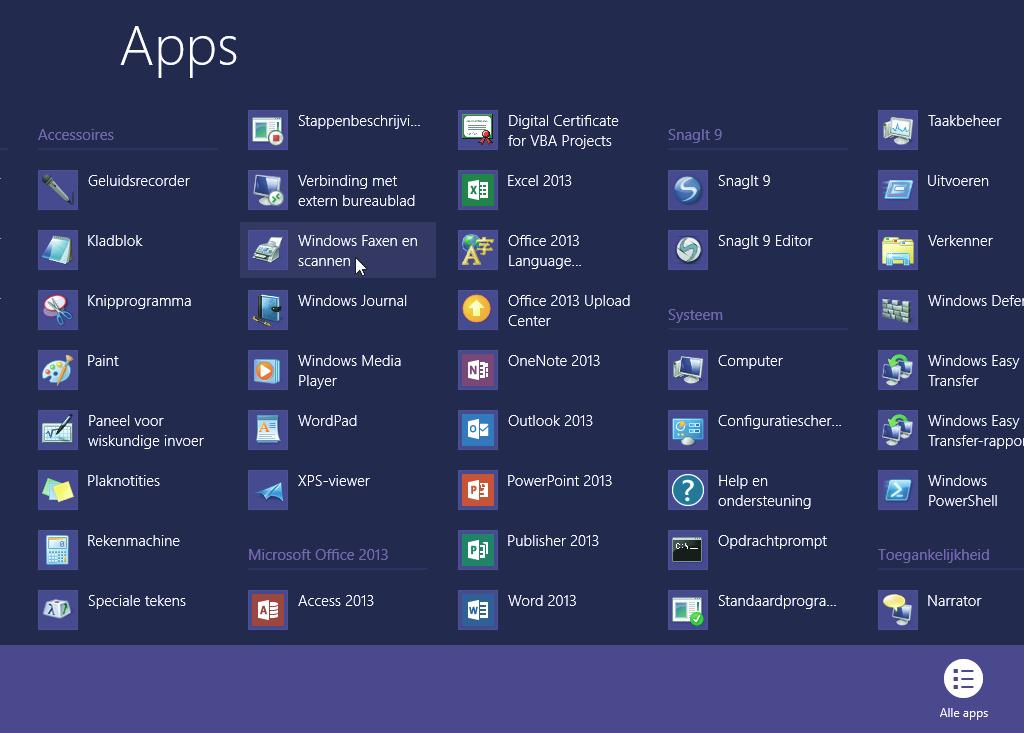Open the Outlook 2013 icon
Image resolution: width=1024 pixels, height=733 pixels.
coord(478,431)
